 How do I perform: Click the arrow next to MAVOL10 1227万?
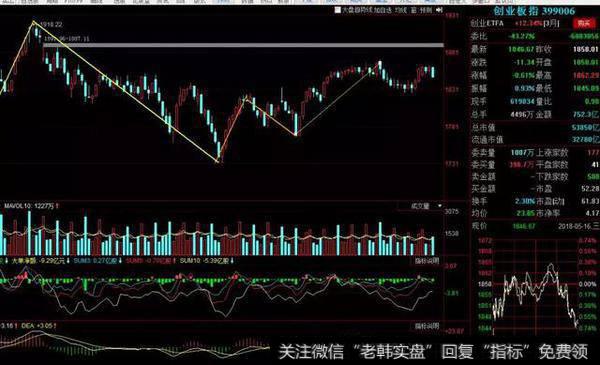(57, 206)
